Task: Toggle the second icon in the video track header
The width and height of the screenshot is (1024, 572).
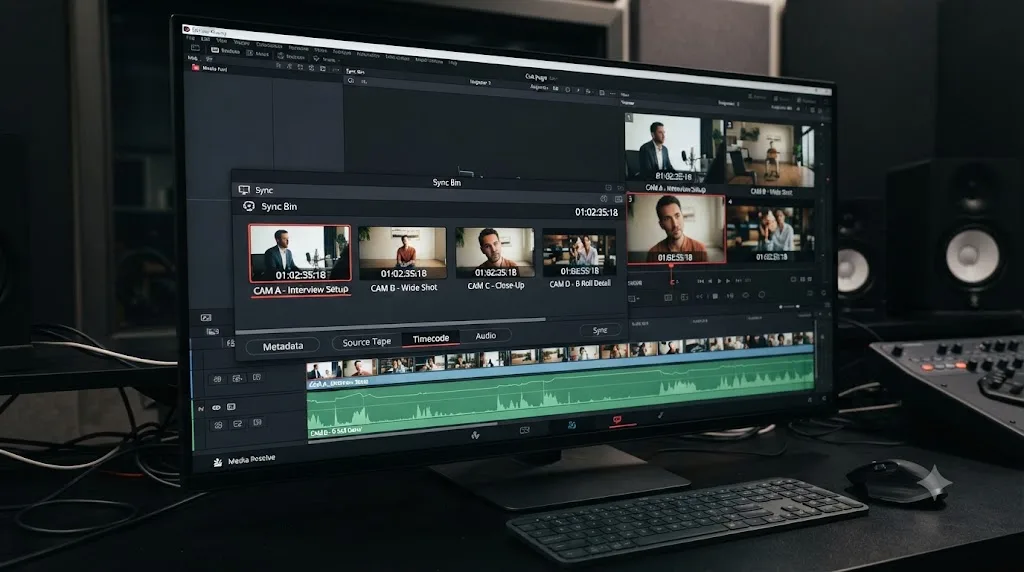Action: point(237,378)
